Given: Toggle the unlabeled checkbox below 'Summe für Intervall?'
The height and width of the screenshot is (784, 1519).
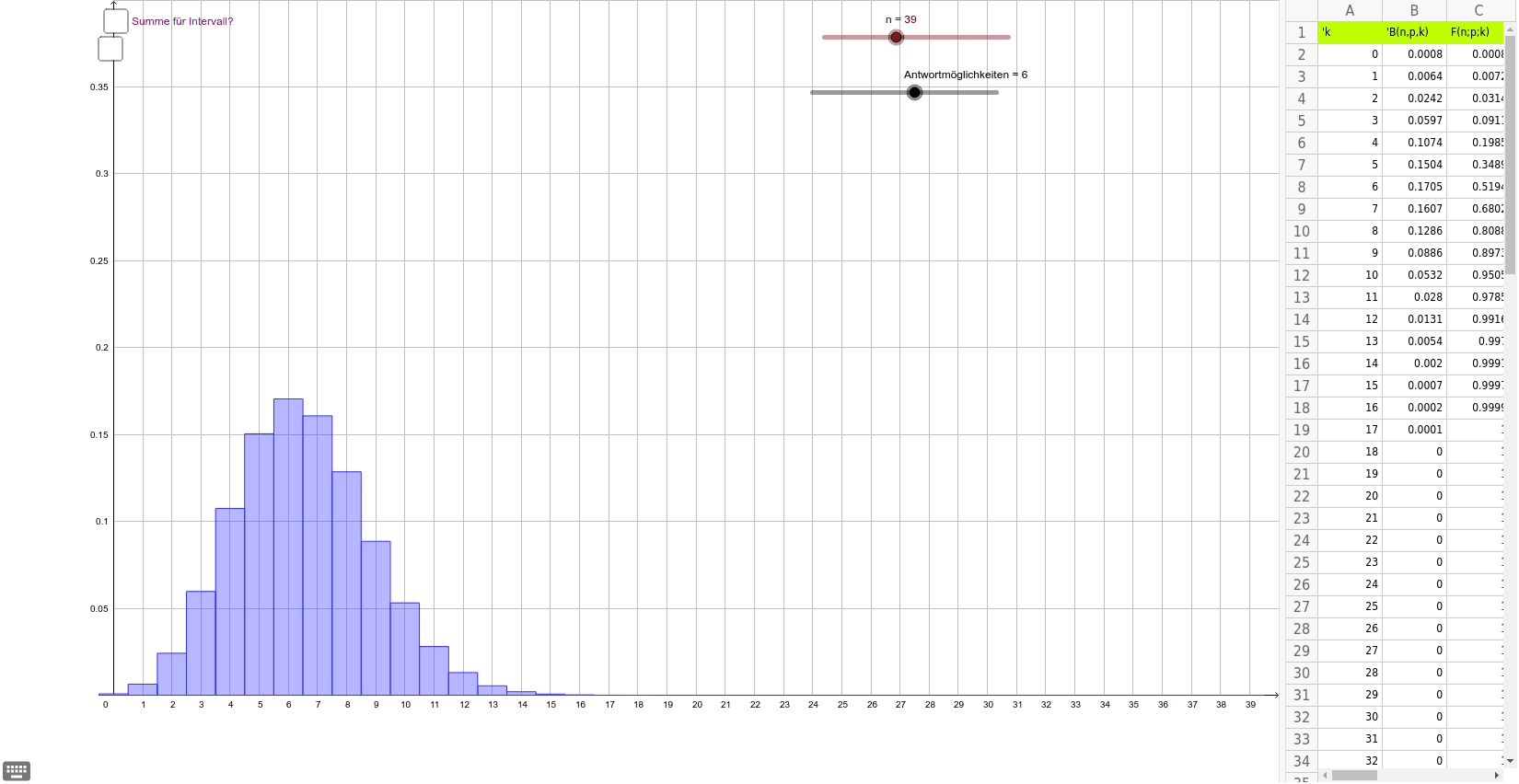Looking at the screenshot, I should pos(110,49).
